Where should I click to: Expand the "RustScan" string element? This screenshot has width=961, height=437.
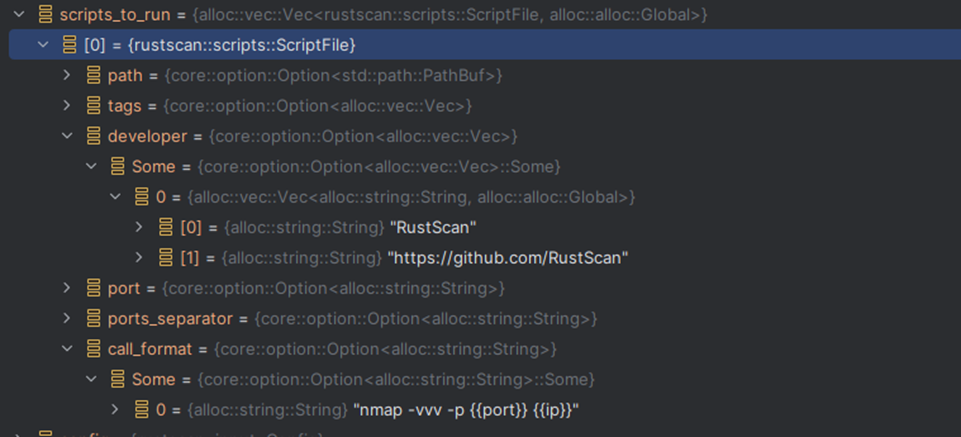140,227
